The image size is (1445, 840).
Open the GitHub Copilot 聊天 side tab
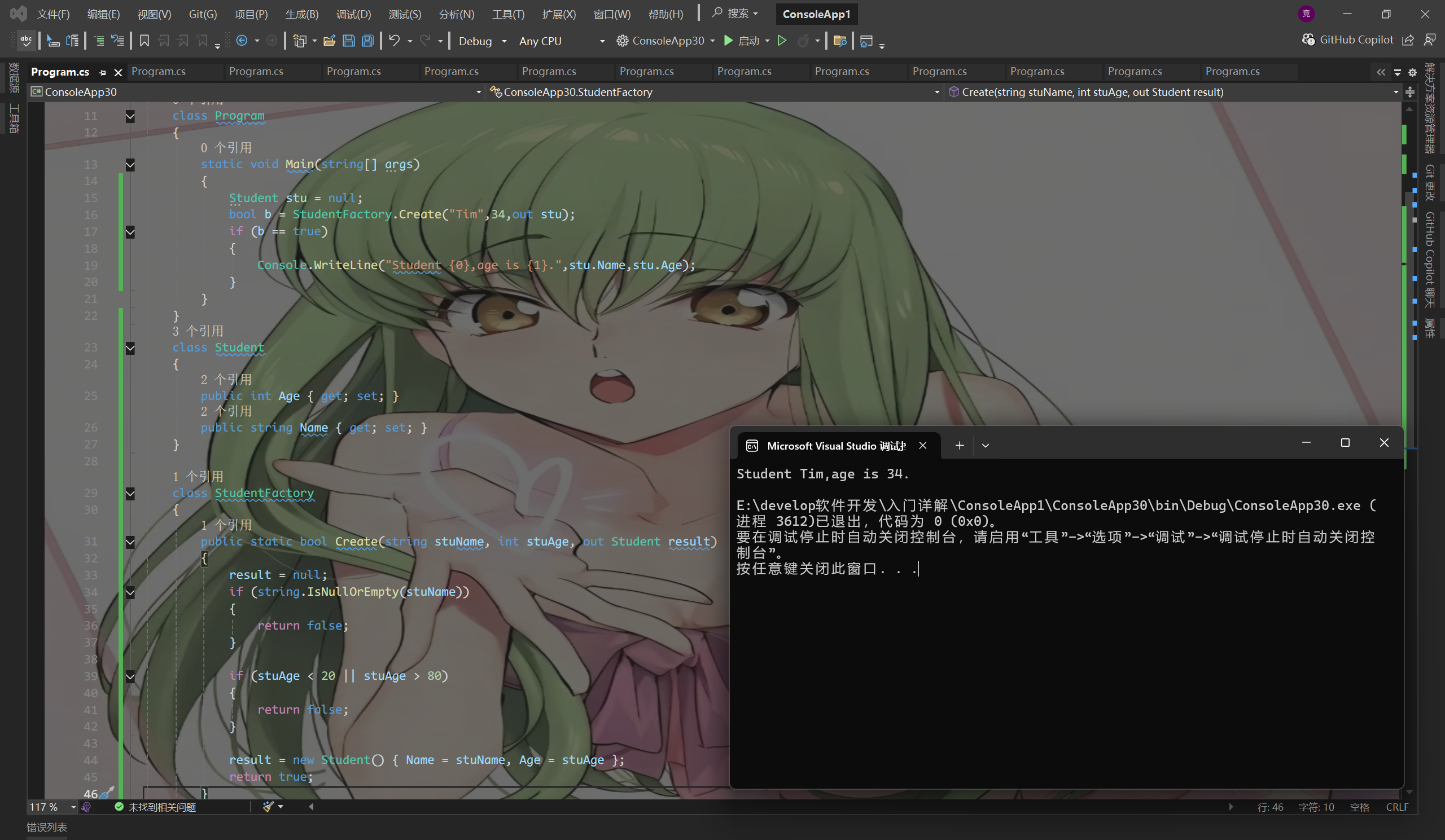[1430, 260]
